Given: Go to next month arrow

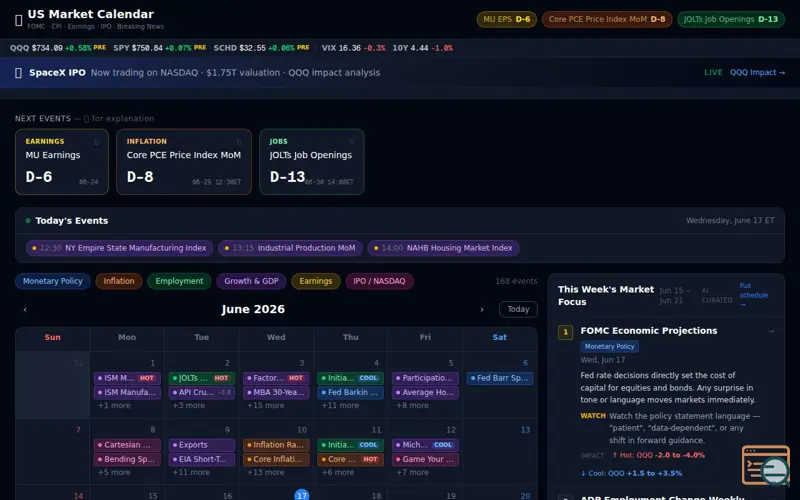Looking at the screenshot, I should [482, 309].
